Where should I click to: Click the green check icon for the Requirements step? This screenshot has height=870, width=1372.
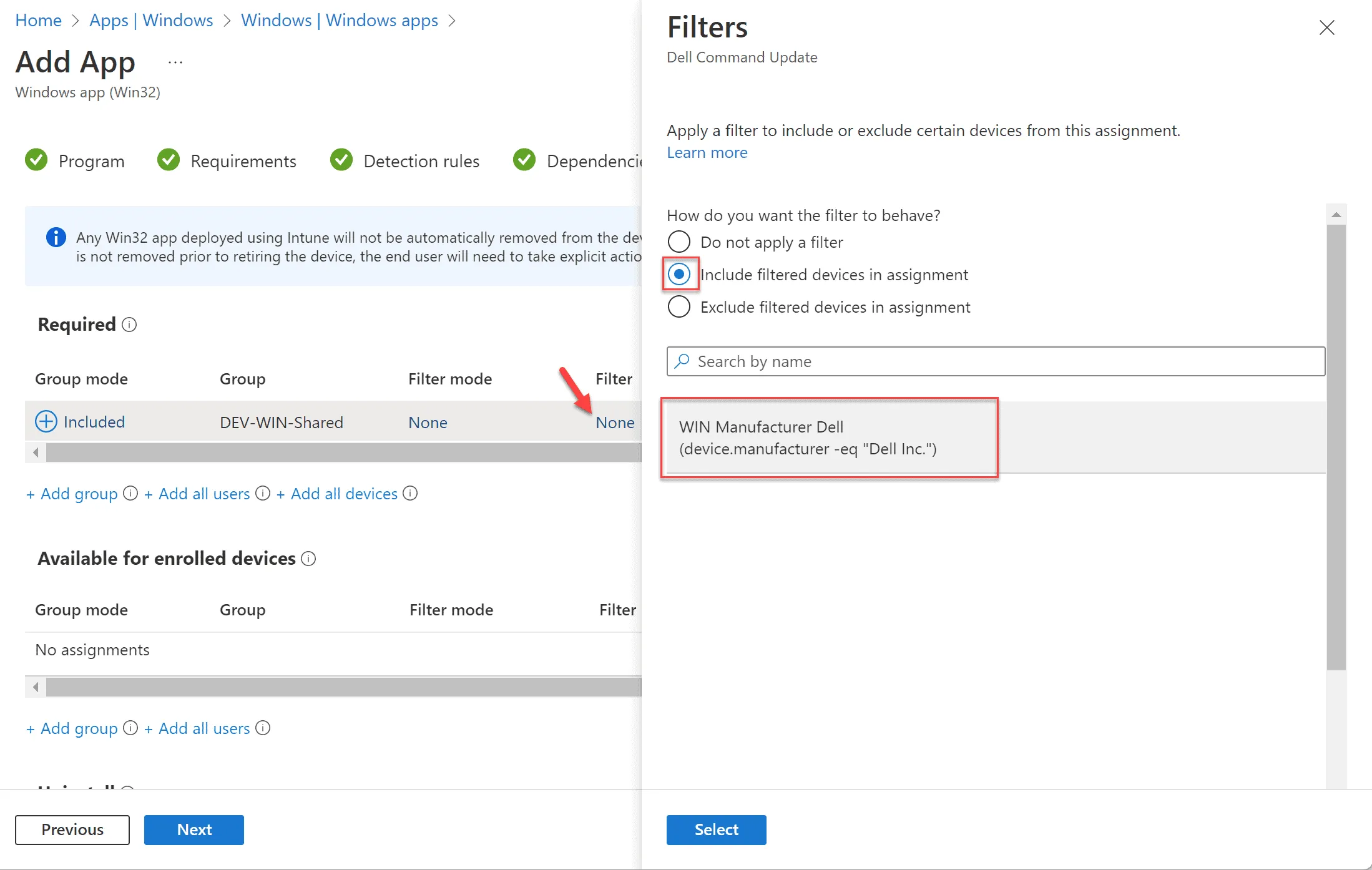(x=169, y=160)
